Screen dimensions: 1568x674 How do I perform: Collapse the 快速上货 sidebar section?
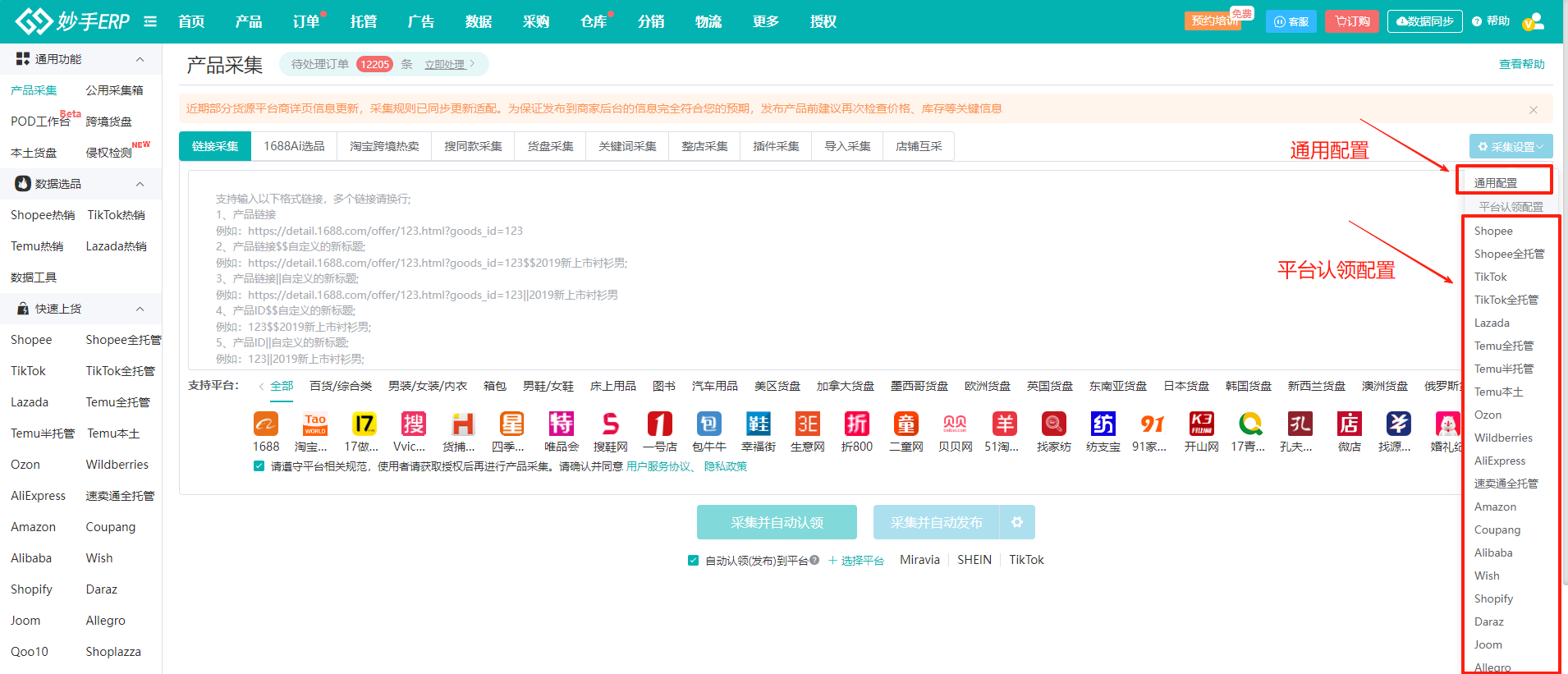tap(140, 309)
